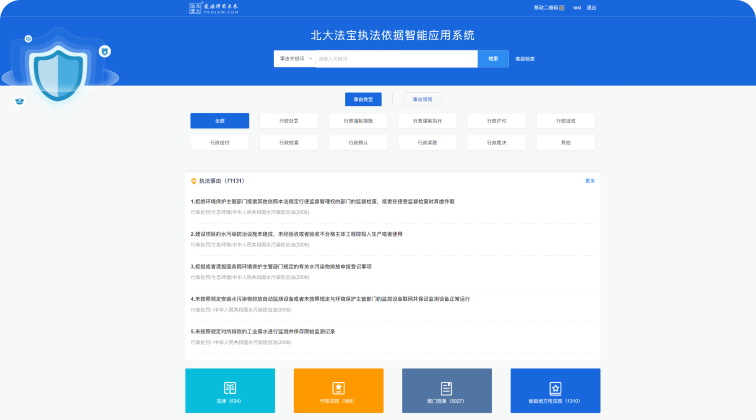Screen dimensions: 756x420
Task: Click the 更多 link in 执法事由 panel
Action: pyautogui.click(x=590, y=181)
